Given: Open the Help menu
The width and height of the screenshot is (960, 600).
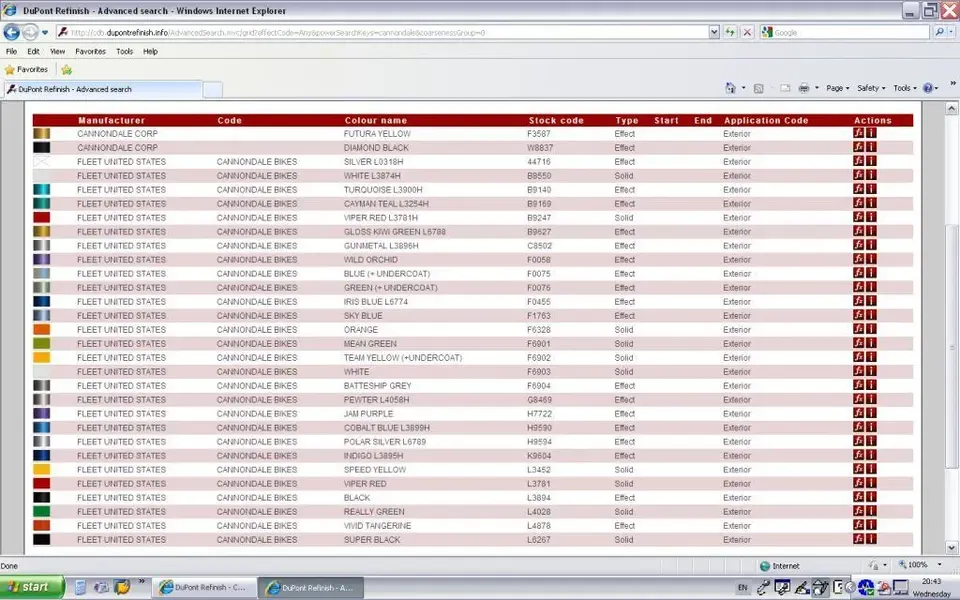Looking at the screenshot, I should (151, 51).
